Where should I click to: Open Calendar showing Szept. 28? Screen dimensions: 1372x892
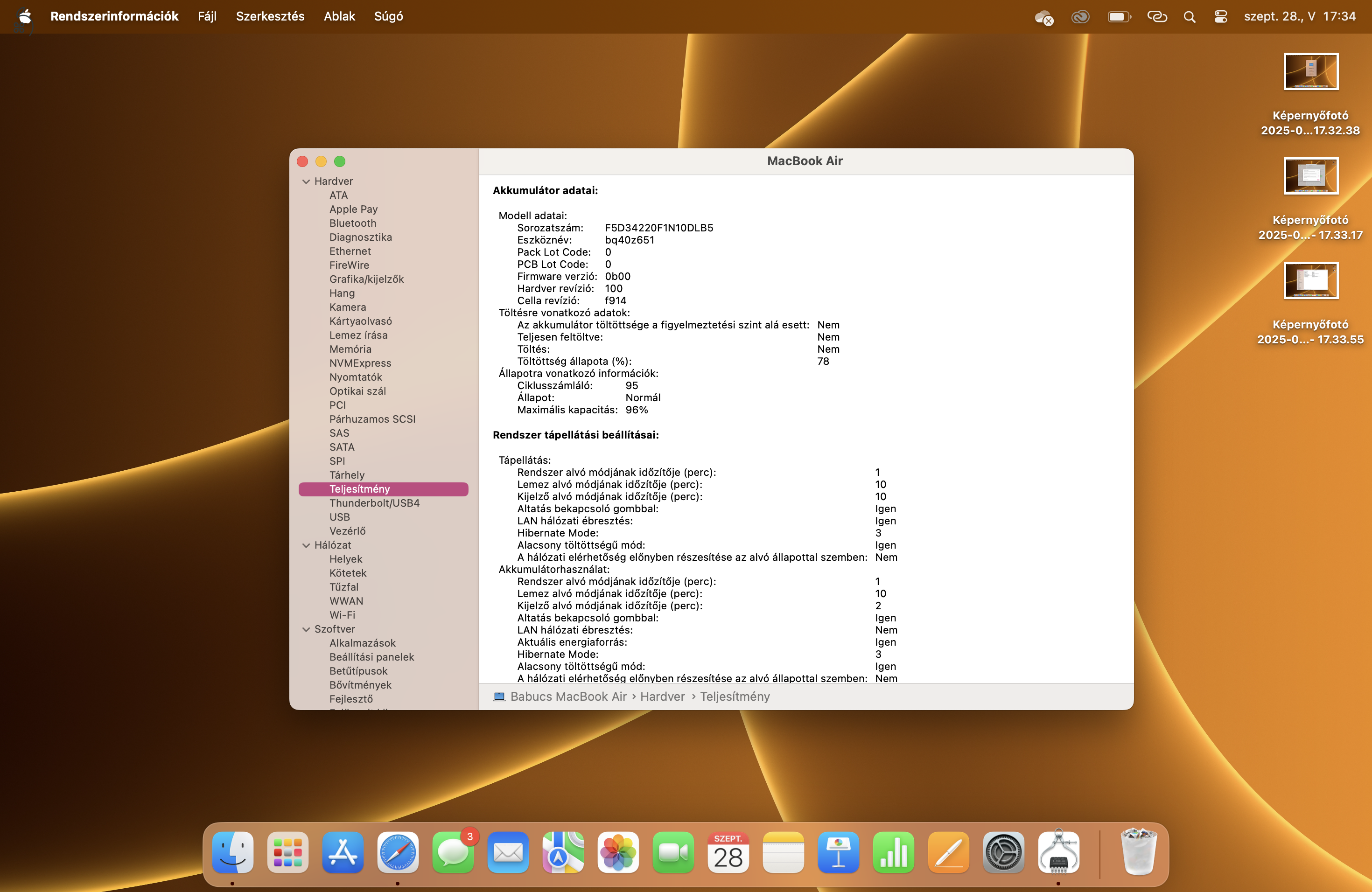click(x=728, y=852)
